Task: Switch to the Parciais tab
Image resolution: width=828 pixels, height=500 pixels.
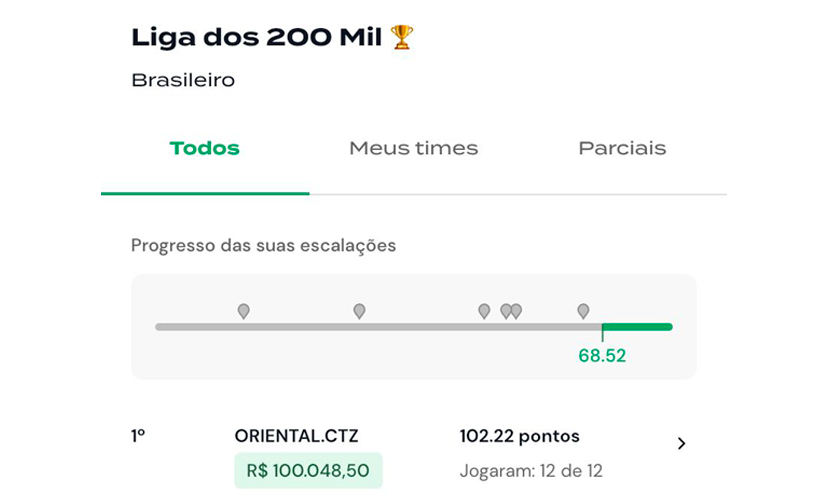Action: point(622,148)
